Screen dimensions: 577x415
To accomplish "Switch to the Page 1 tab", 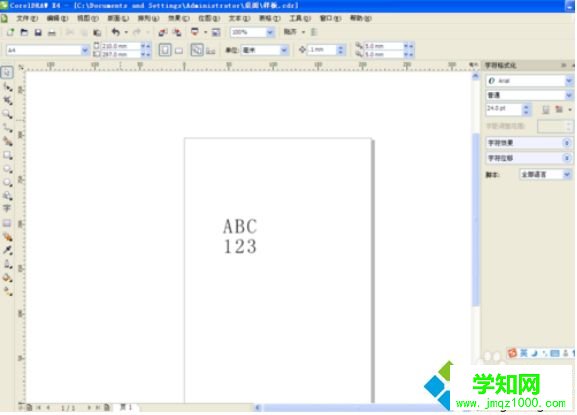I will [x=126, y=407].
